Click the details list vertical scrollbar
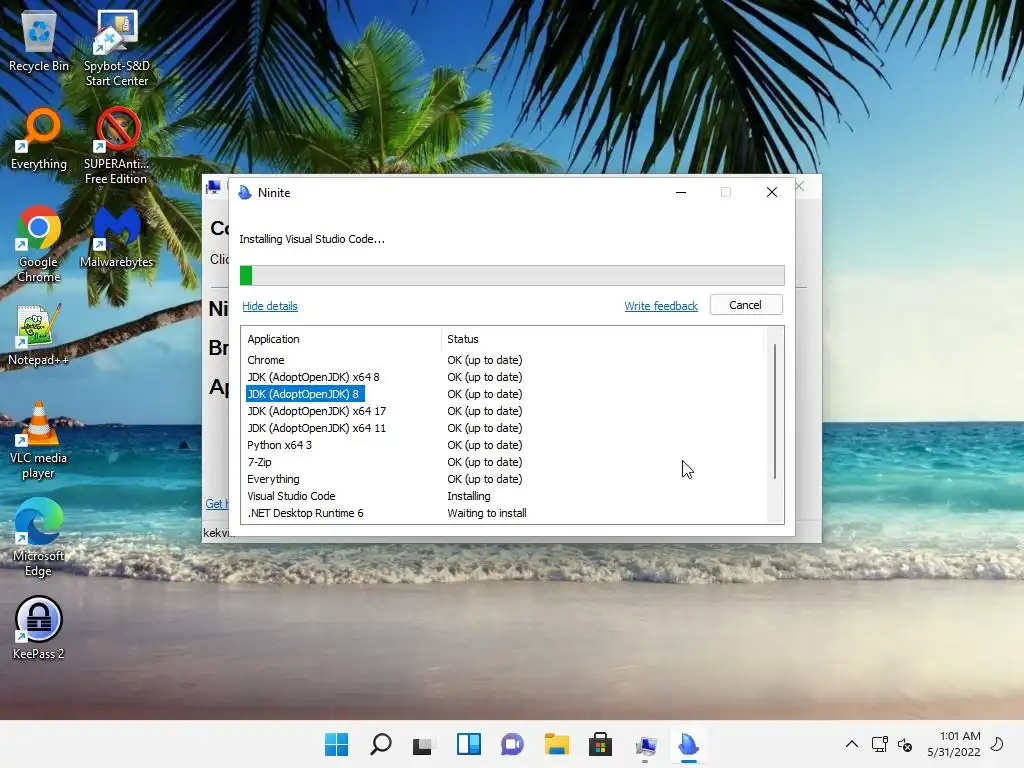The height and width of the screenshot is (768, 1024). tap(775, 413)
